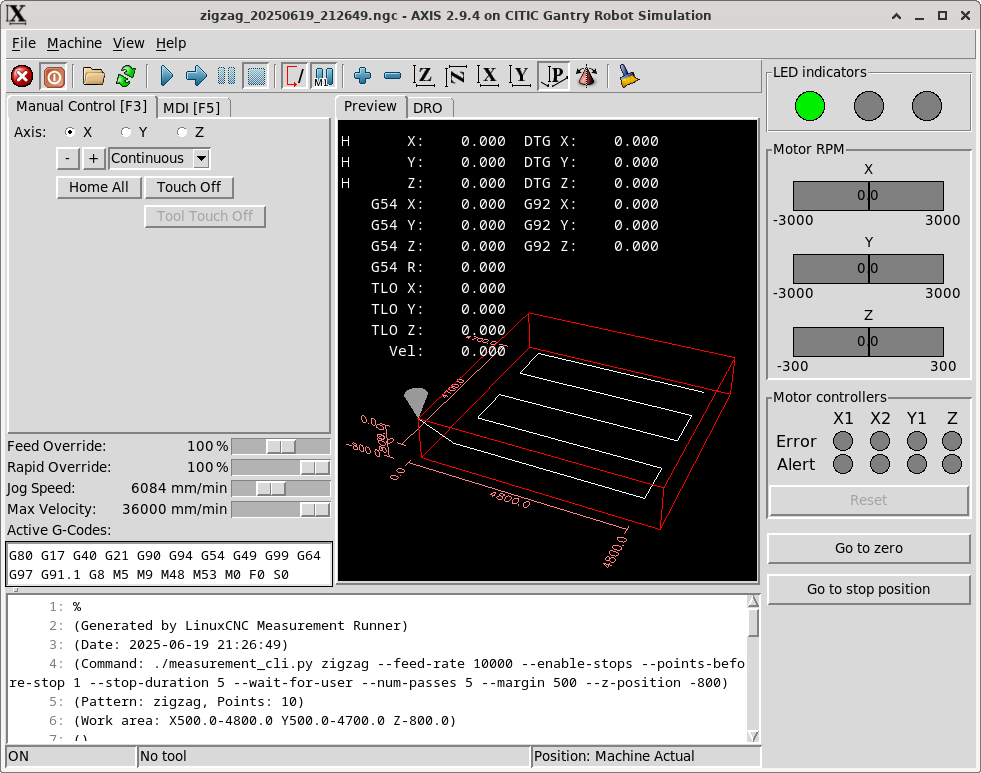
Task: Pause execution using the pause icon
Action: [x=225, y=76]
